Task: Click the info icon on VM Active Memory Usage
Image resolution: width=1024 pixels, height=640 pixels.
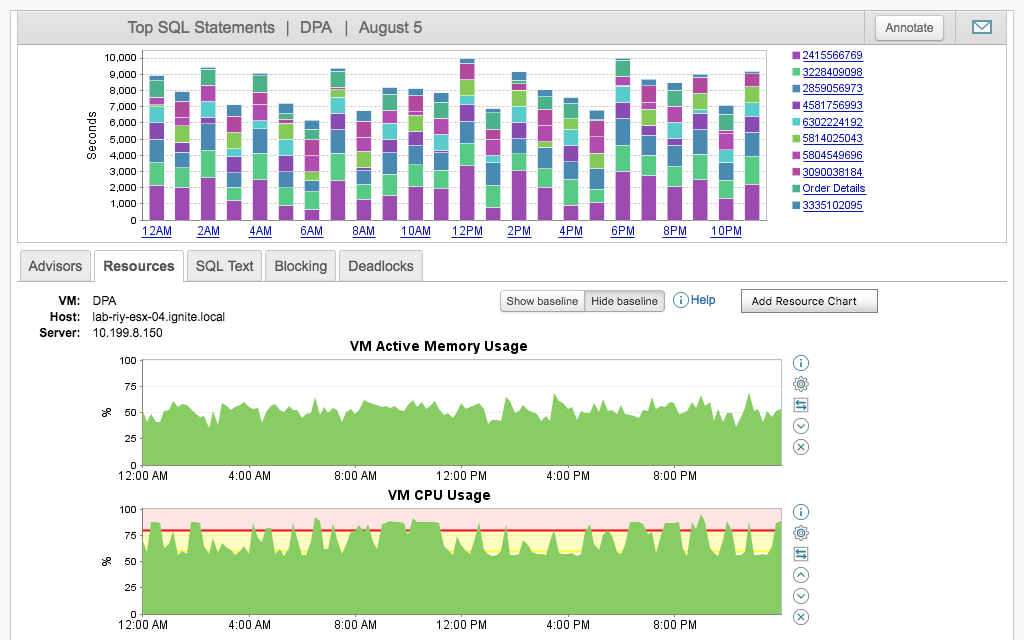Action: tap(800, 363)
